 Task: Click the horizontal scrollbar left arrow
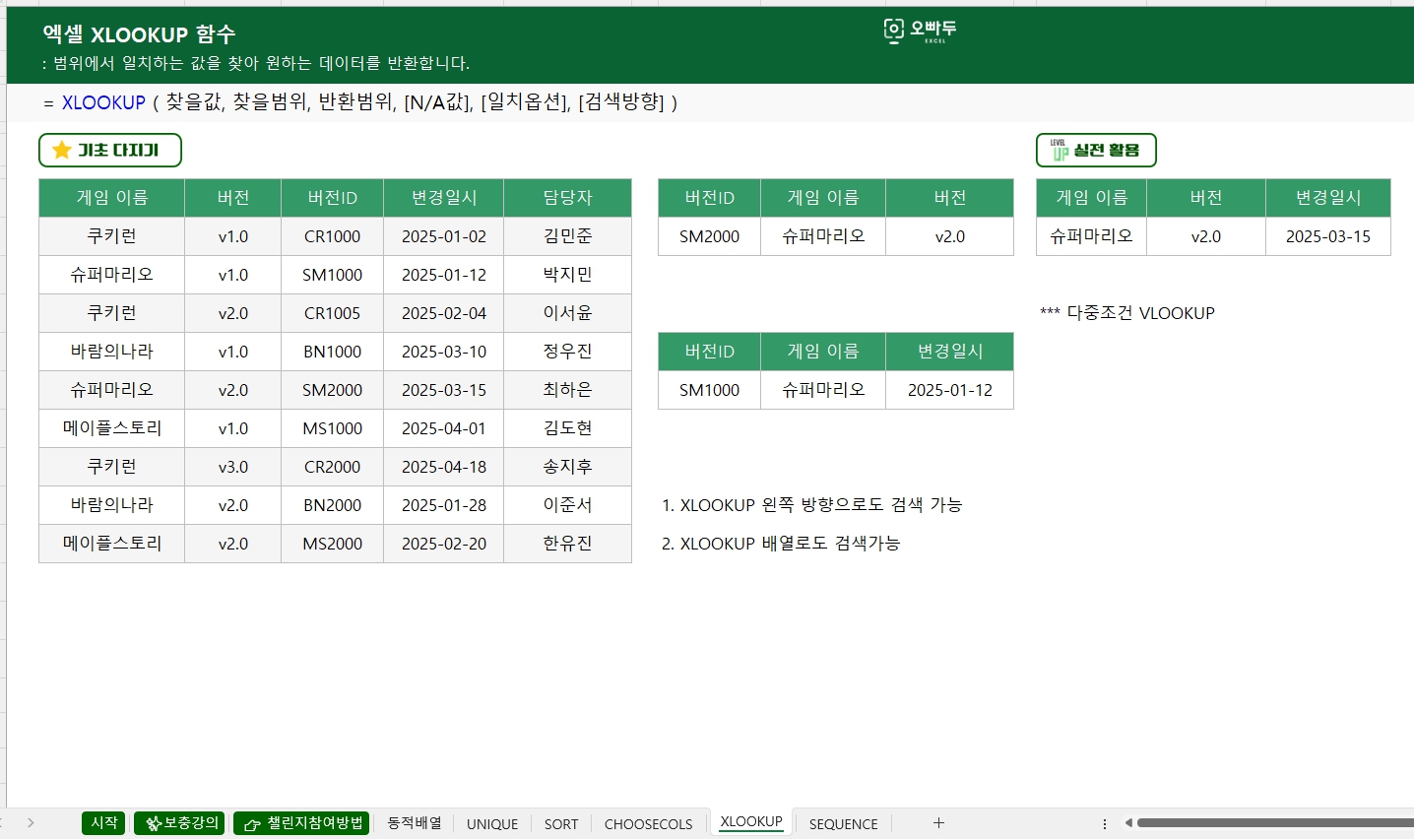point(1128,822)
